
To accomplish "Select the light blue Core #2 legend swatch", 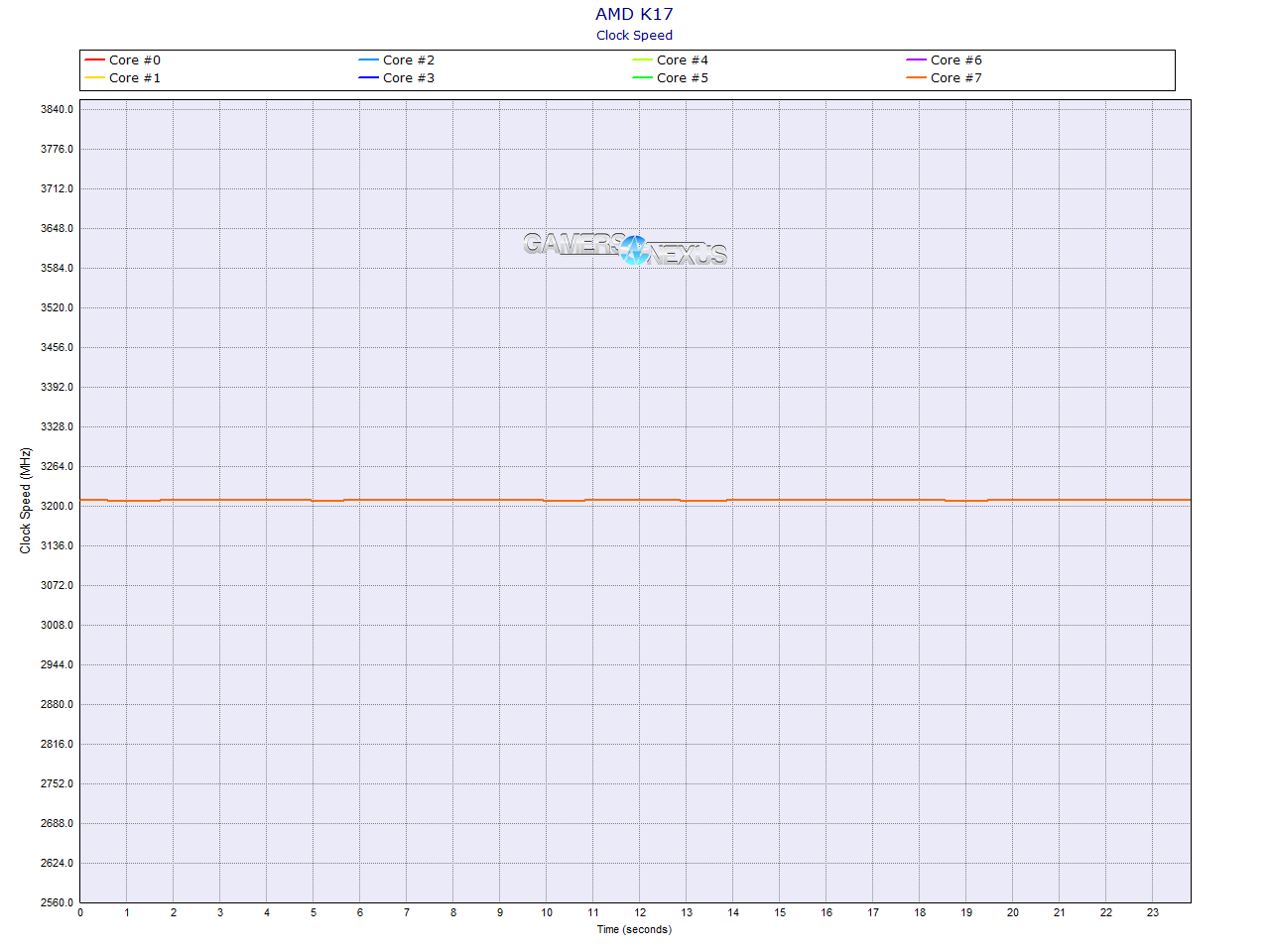I will coord(369,60).
